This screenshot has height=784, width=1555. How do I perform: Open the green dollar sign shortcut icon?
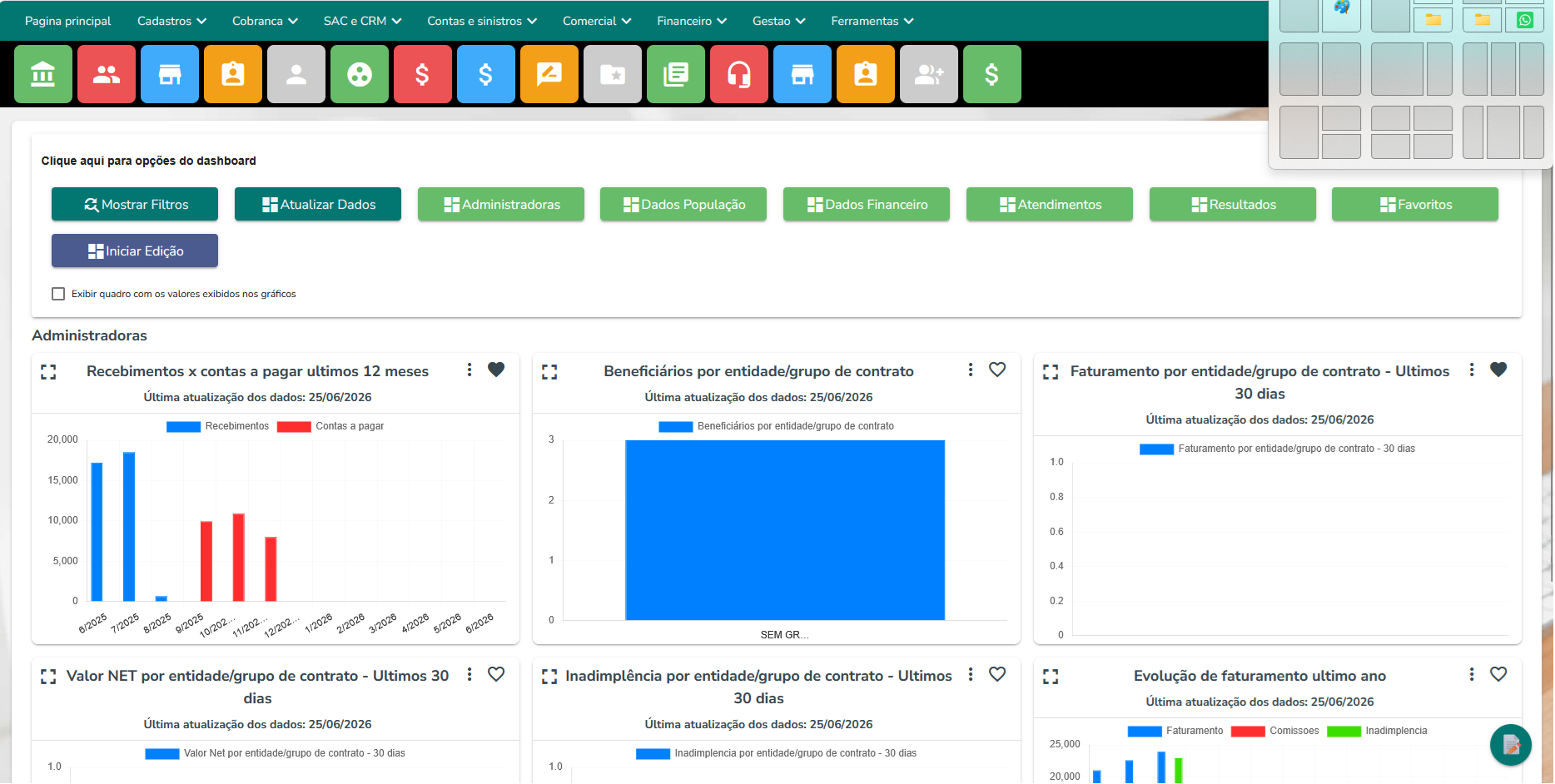click(992, 74)
